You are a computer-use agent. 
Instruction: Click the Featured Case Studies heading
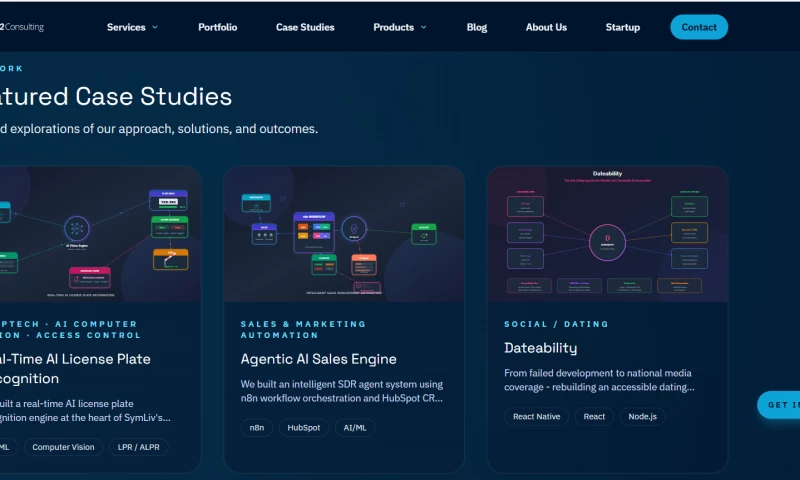tap(116, 96)
